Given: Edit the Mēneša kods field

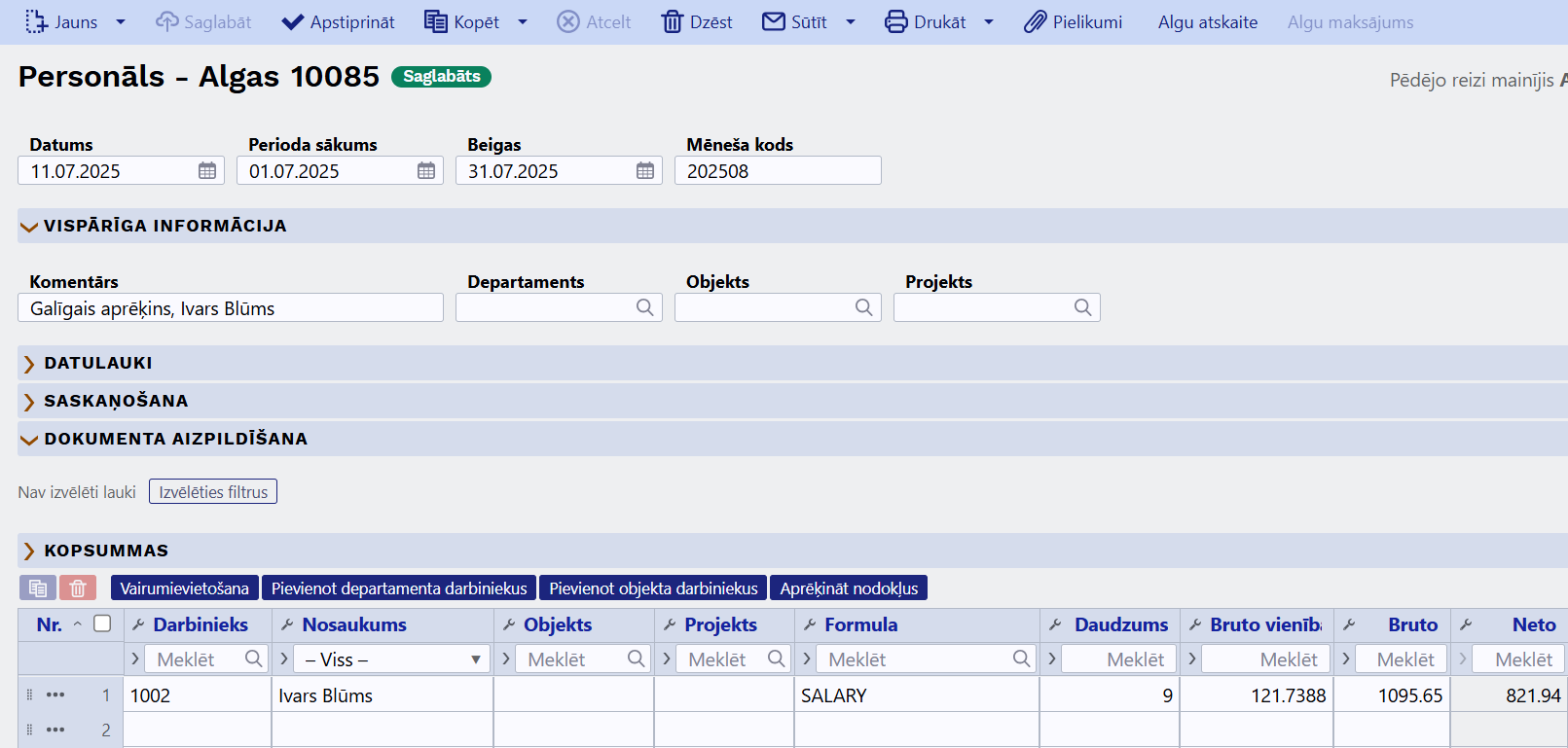Looking at the screenshot, I should pos(778,171).
